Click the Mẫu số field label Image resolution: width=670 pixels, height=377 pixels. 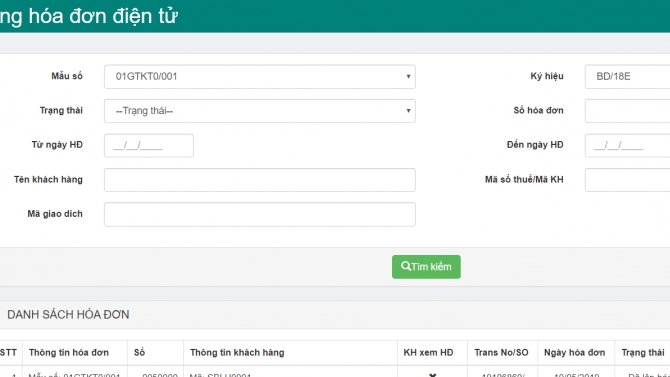[x=67, y=76]
